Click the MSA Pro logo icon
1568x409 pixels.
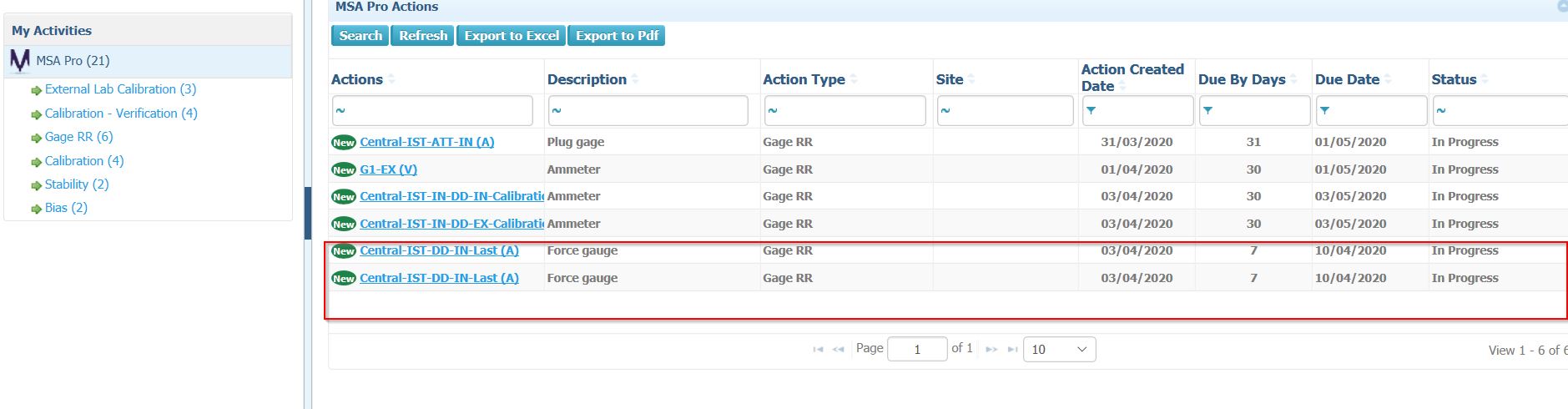coord(20,61)
